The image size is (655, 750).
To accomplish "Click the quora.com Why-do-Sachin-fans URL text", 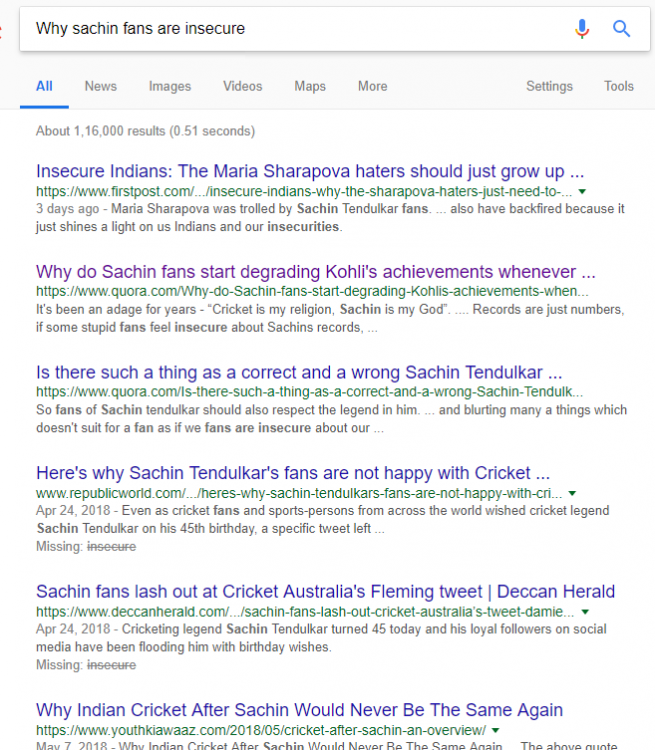I will tap(312, 291).
